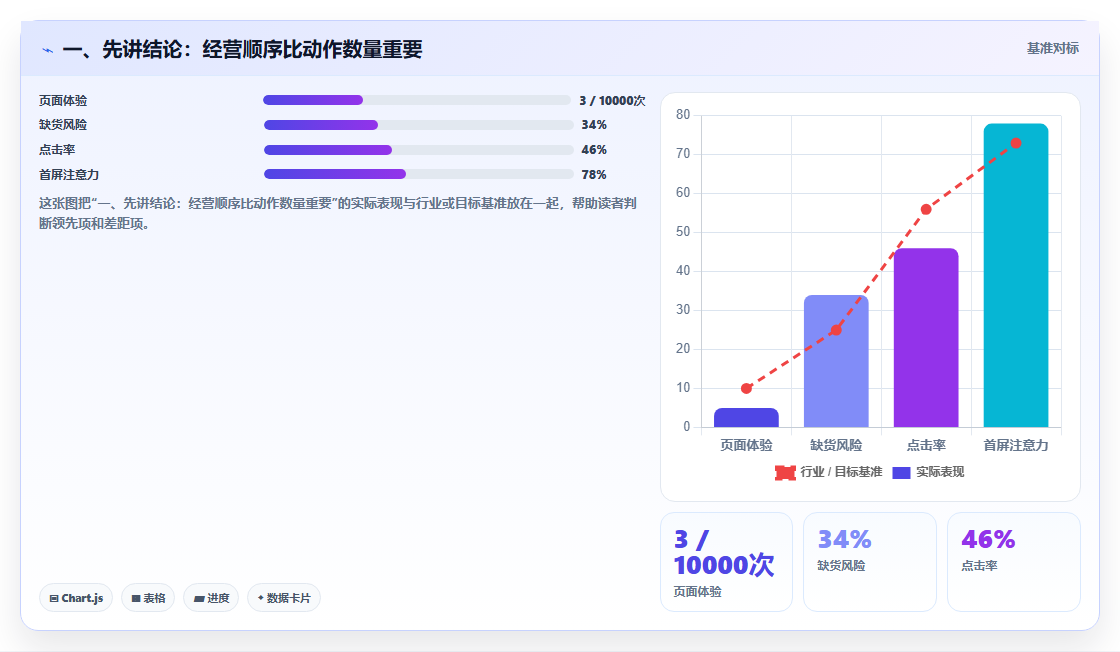1120x652 pixels.
Task: Click the 缺货风险 row label
Action: (x=63, y=125)
